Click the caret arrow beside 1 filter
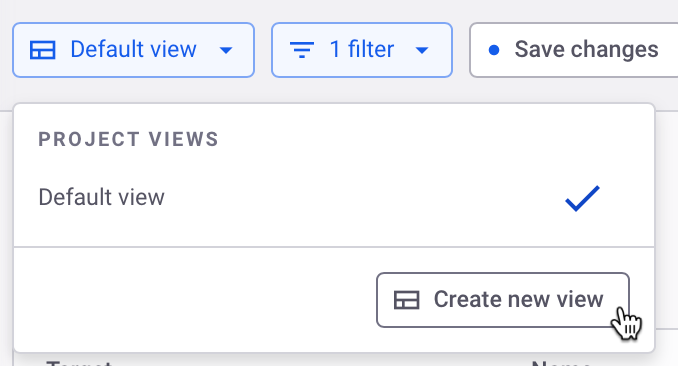The height and width of the screenshot is (366, 678). [x=422, y=50]
